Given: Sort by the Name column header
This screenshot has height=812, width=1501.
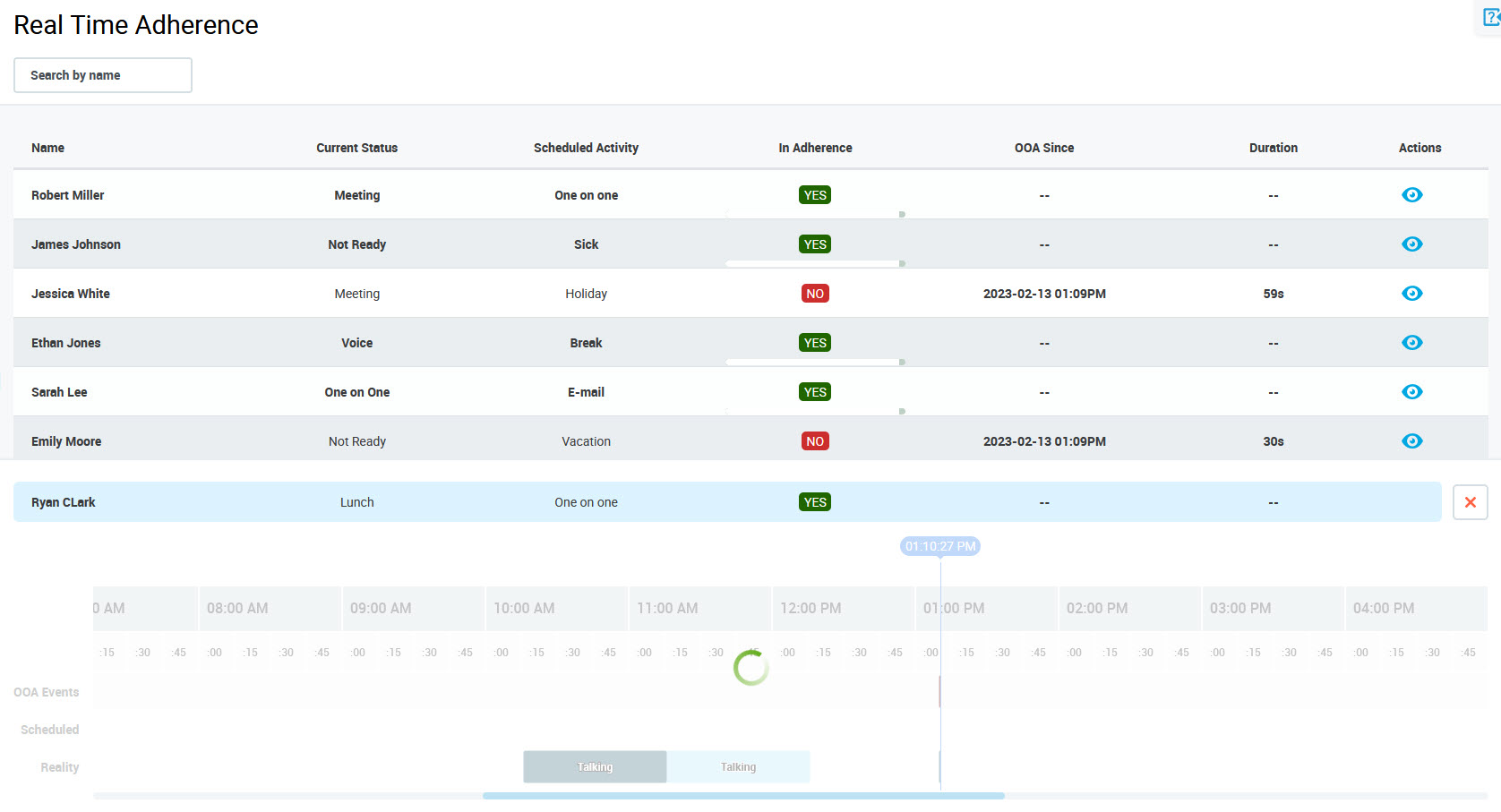Looking at the screenshot, I should click(48, 148).
